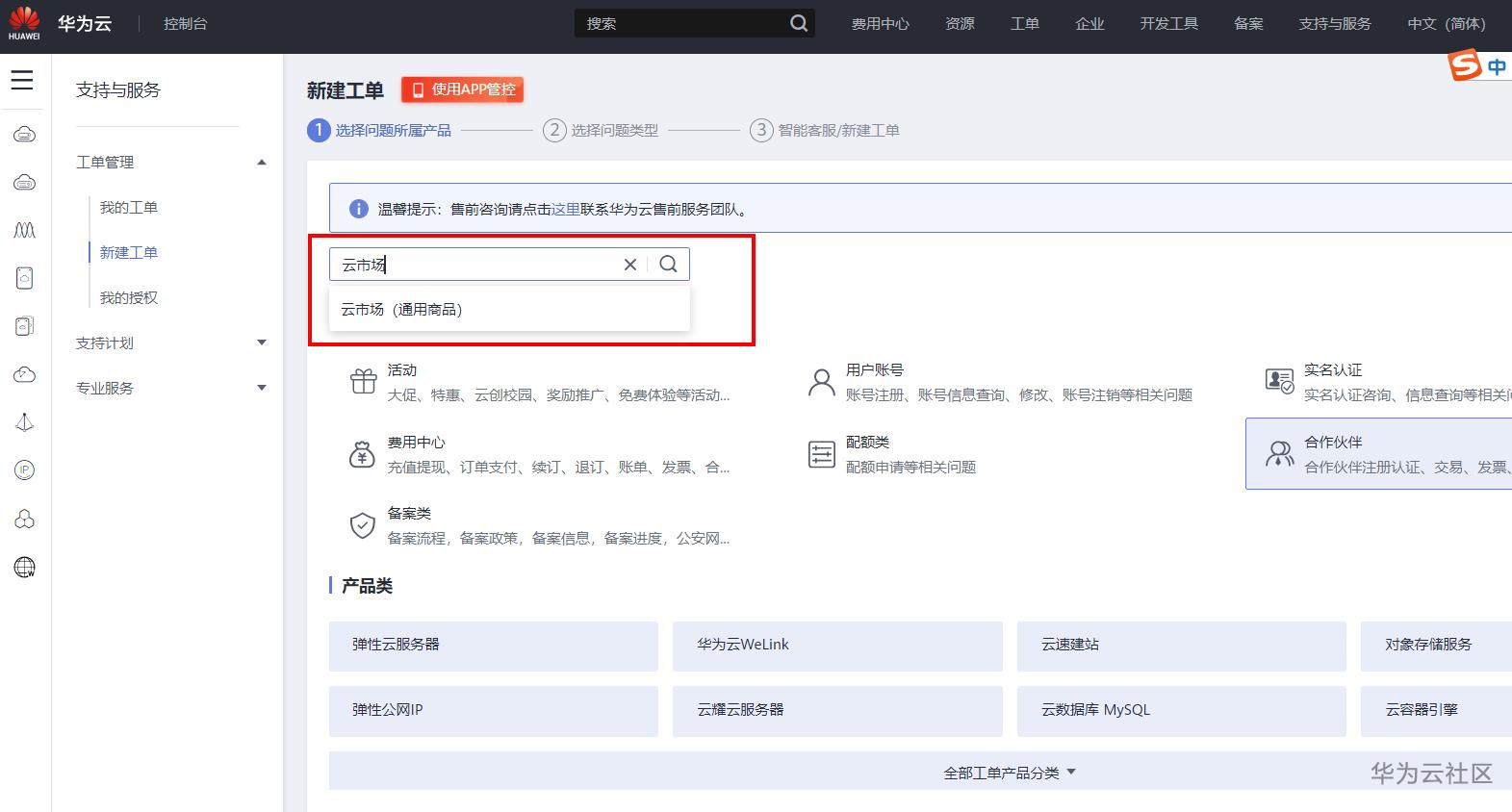1512x812 pixels.
Task: Click step 2 选择问题类型
Action: (x=601, y=130)
